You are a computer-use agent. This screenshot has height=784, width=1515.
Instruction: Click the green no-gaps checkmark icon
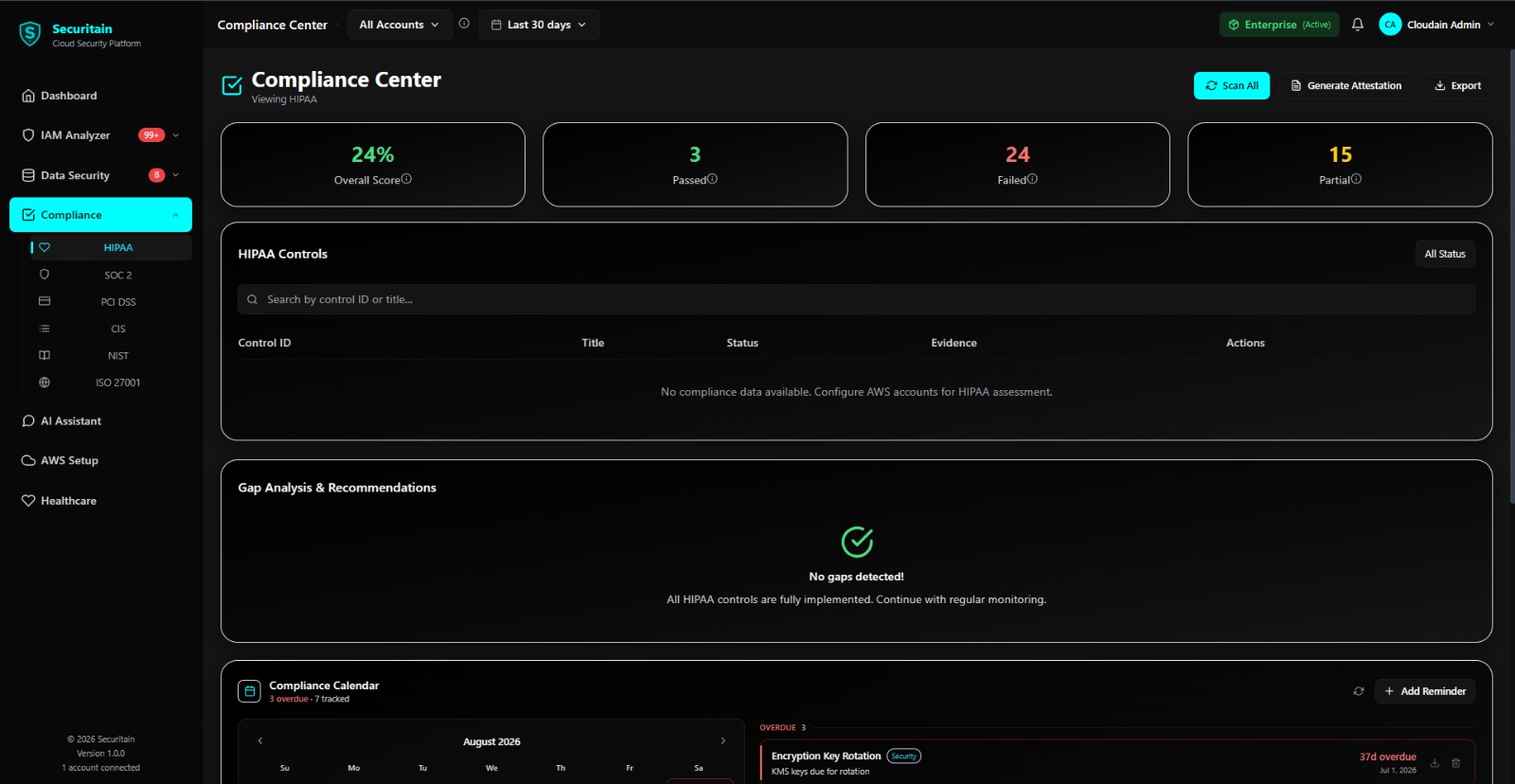coord(857,543)
